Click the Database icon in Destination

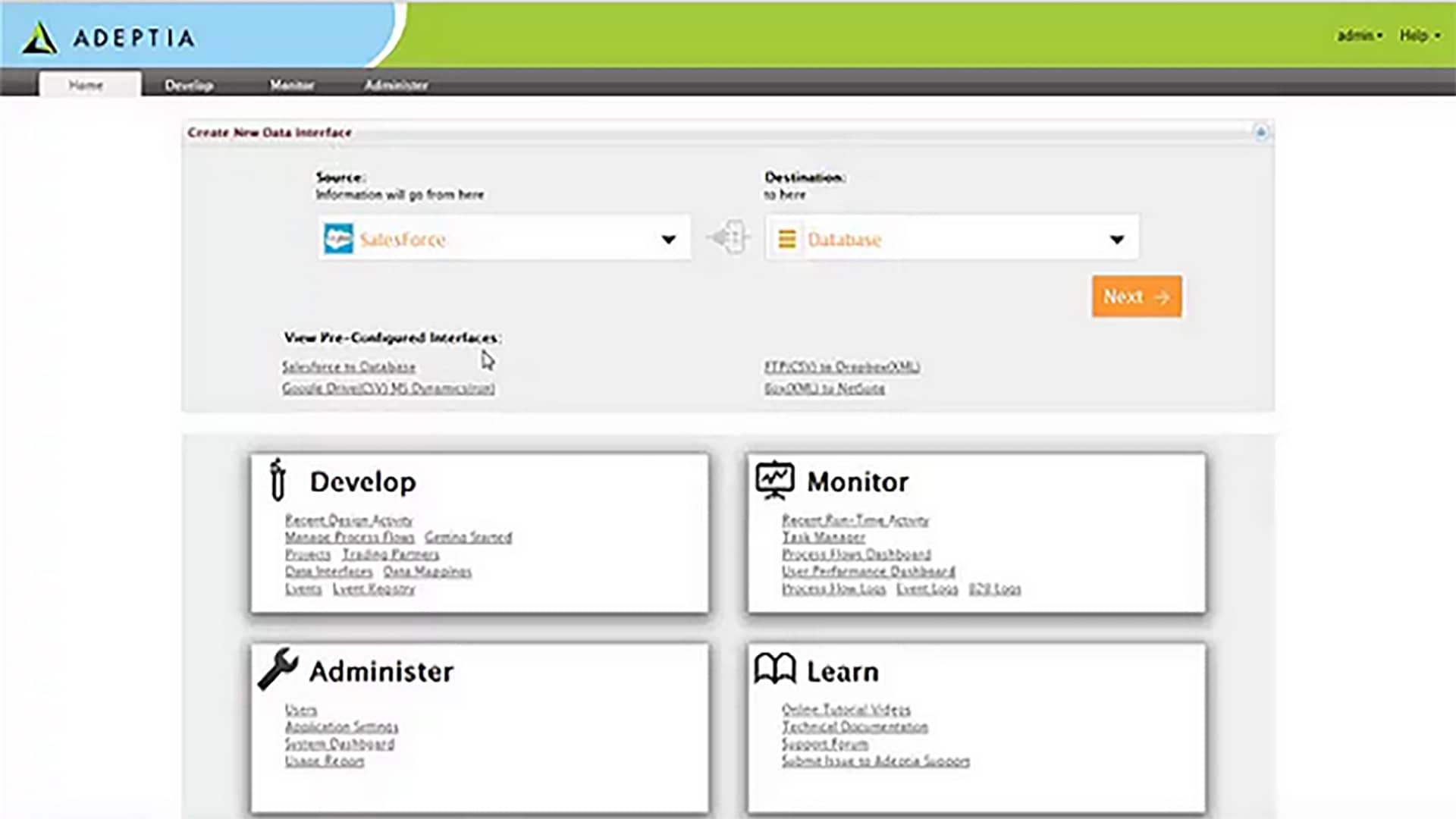point(787,239)
